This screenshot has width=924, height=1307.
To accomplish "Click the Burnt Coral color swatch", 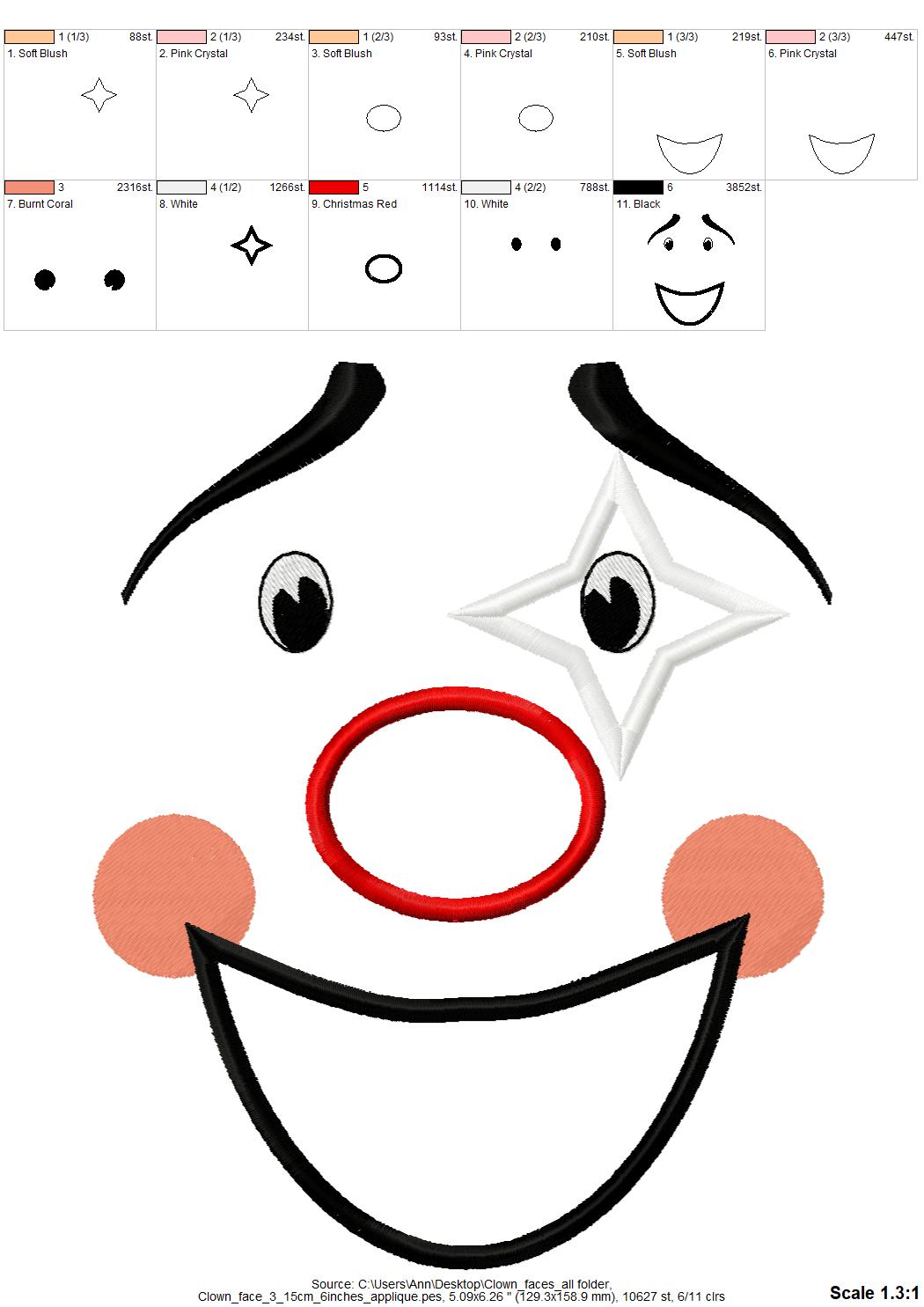I will coord(29,187).
